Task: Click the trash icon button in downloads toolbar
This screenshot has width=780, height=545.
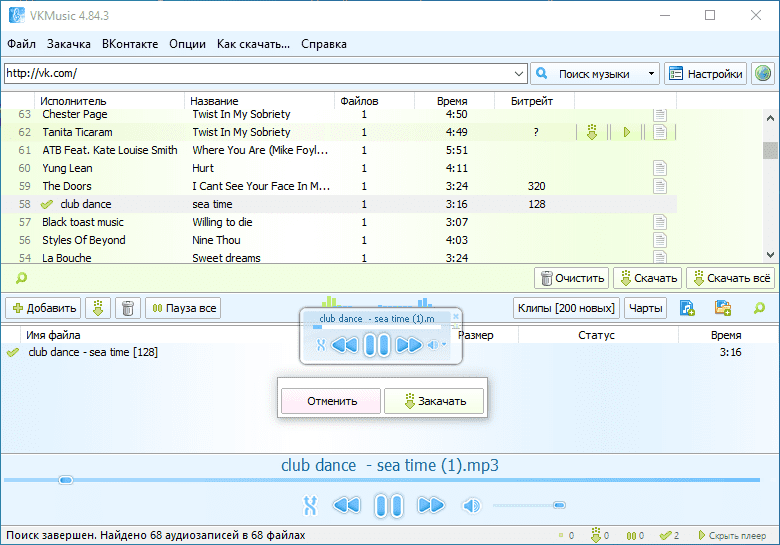Action: pyautogui.click(x=128, y=308)
